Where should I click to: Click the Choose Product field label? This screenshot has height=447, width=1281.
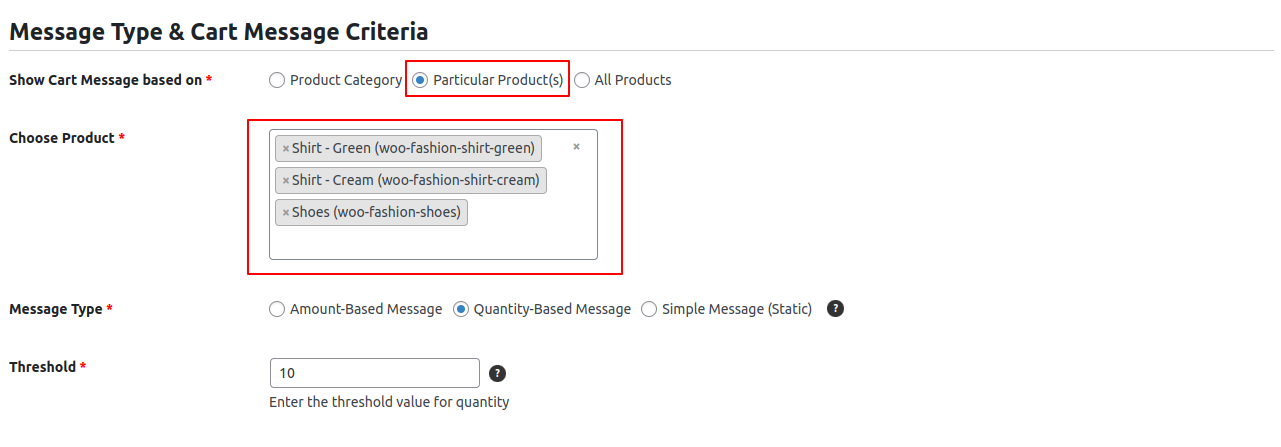tap(61, 138)
